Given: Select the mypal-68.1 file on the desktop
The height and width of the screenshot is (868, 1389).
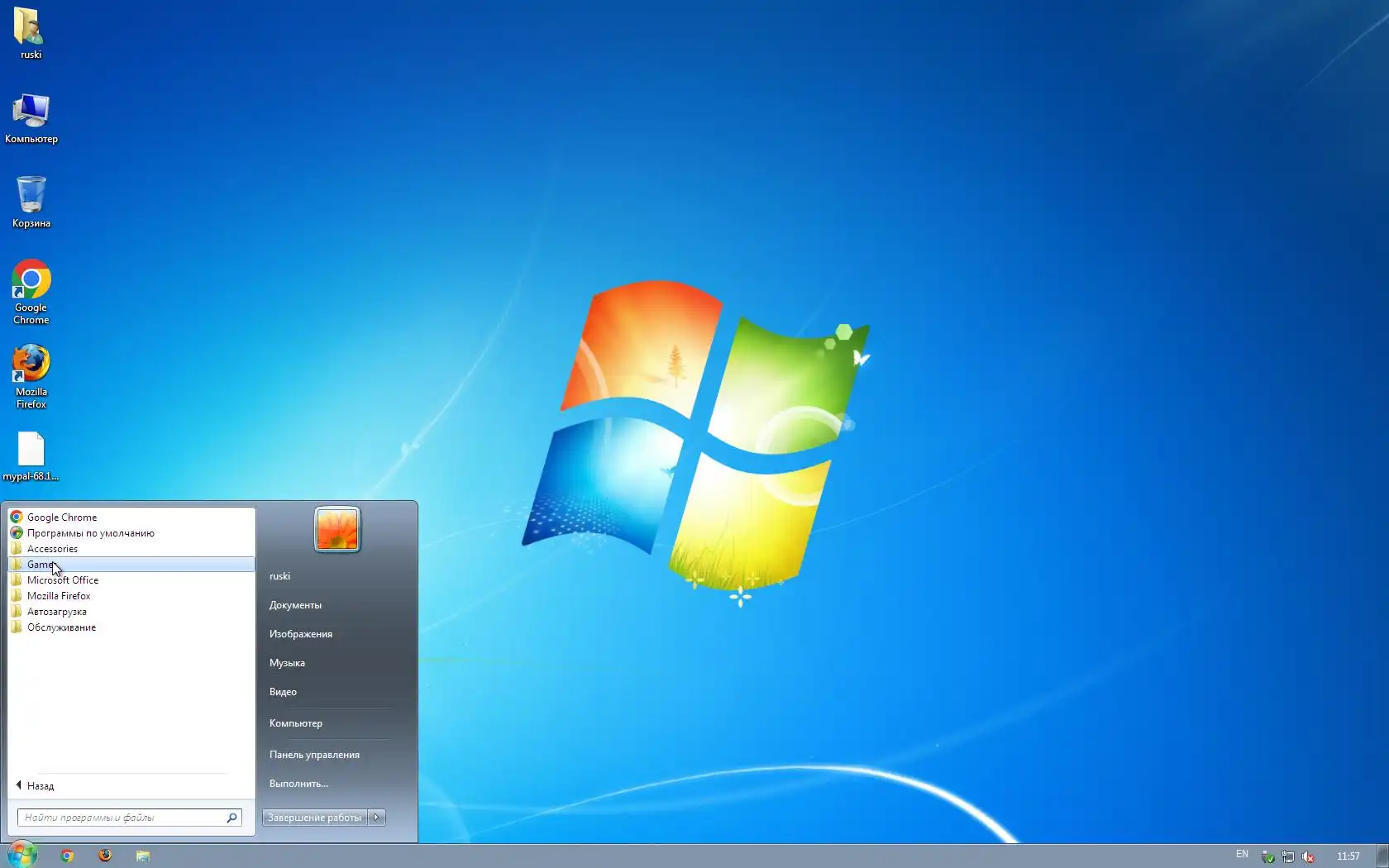Looking at the screenshot, I should coord(31,456).
